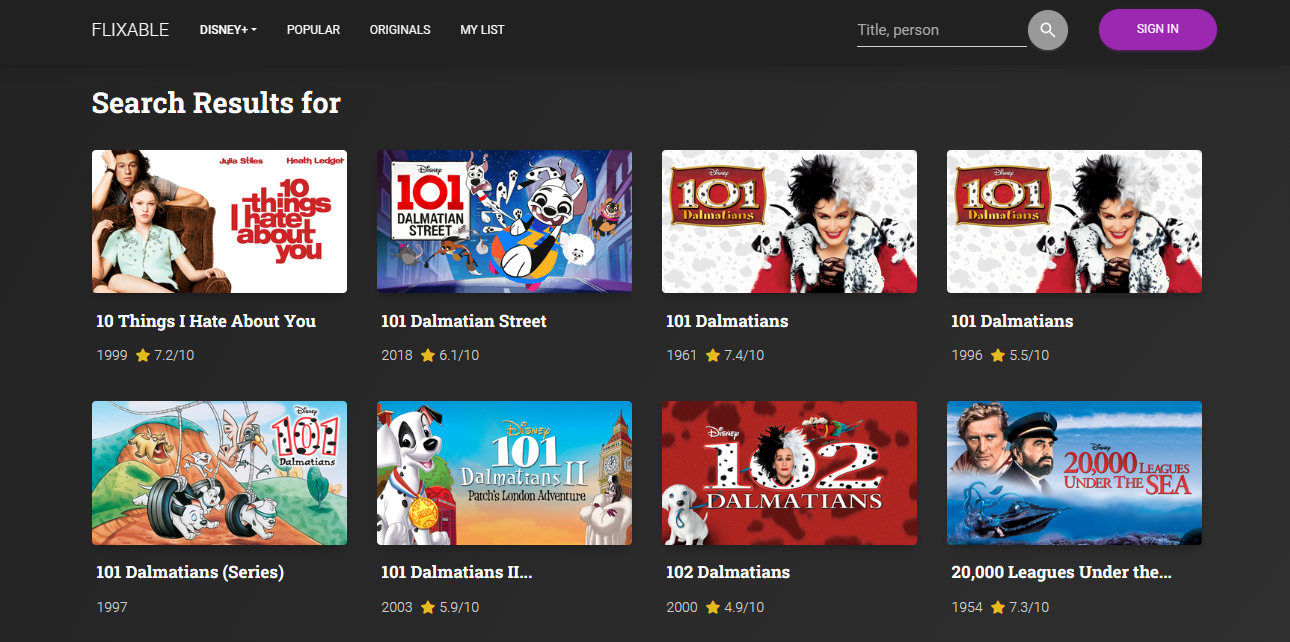Click the star icon beside 6.1/10
Image resolution: width=1290 pixels, height=642 pixels.
428,355
